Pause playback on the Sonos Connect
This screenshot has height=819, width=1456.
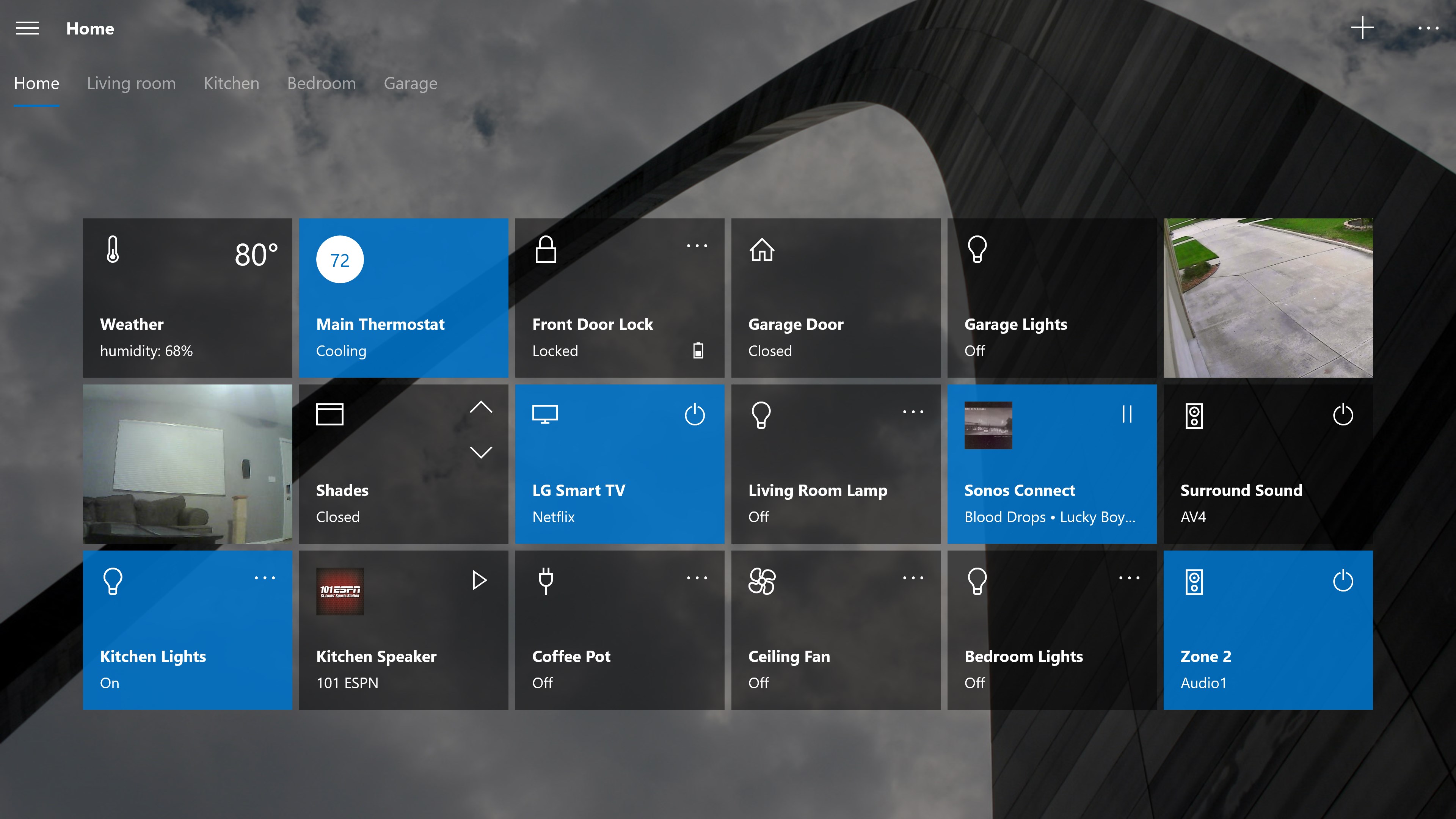point(1127,414)
